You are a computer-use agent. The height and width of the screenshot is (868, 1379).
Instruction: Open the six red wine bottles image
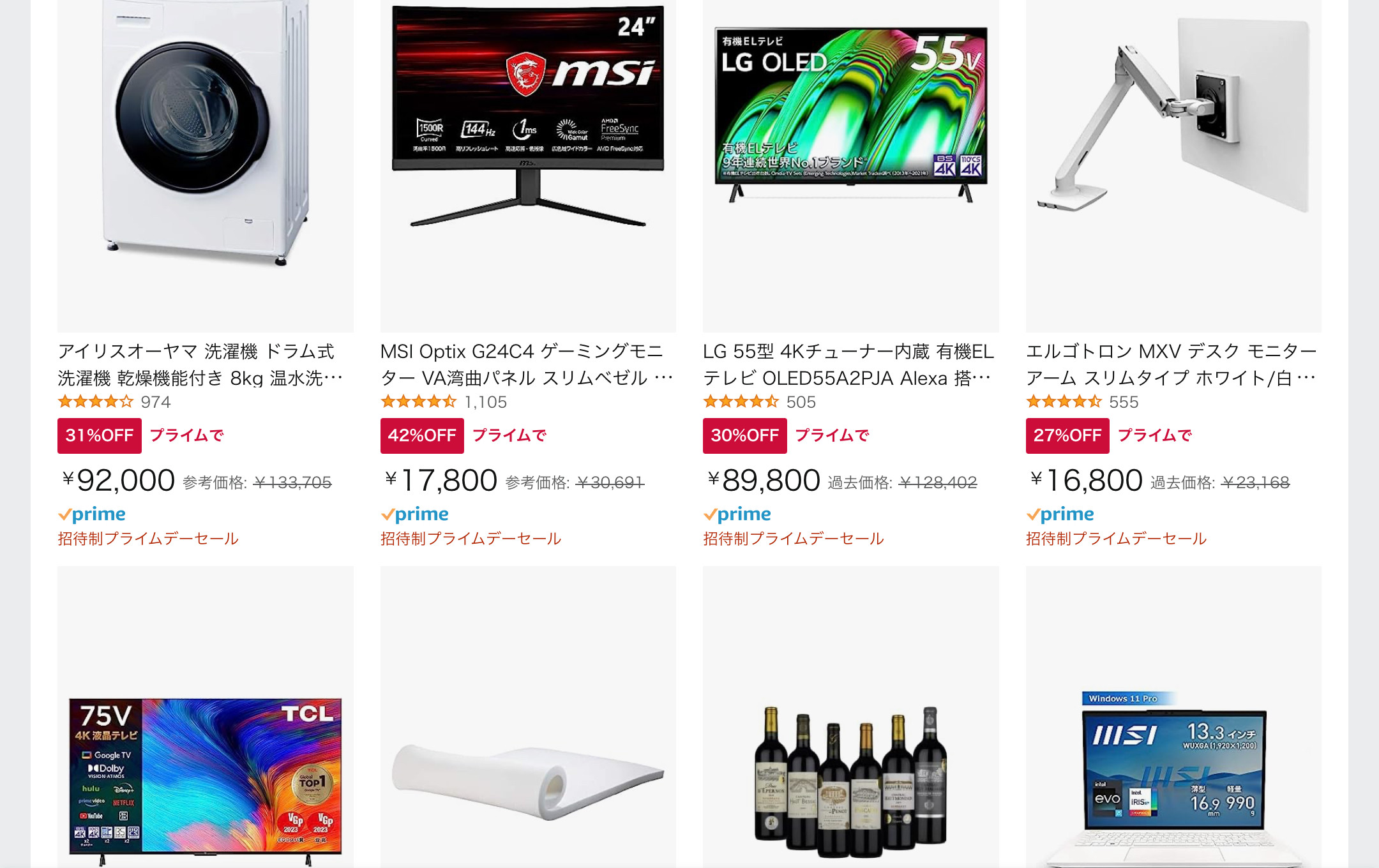point(850,717)
